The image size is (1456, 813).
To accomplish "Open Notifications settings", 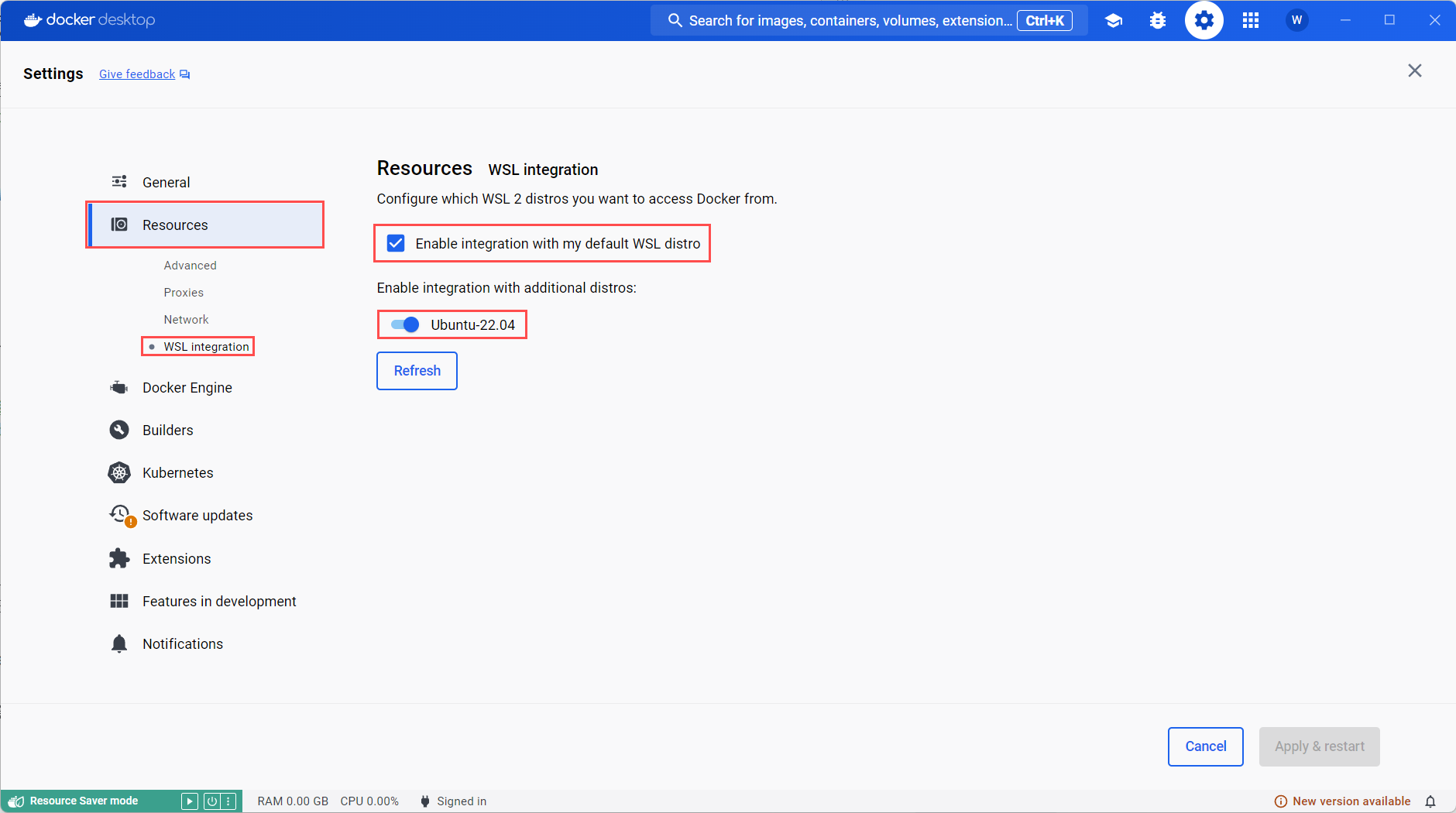I will click(204, 643).
